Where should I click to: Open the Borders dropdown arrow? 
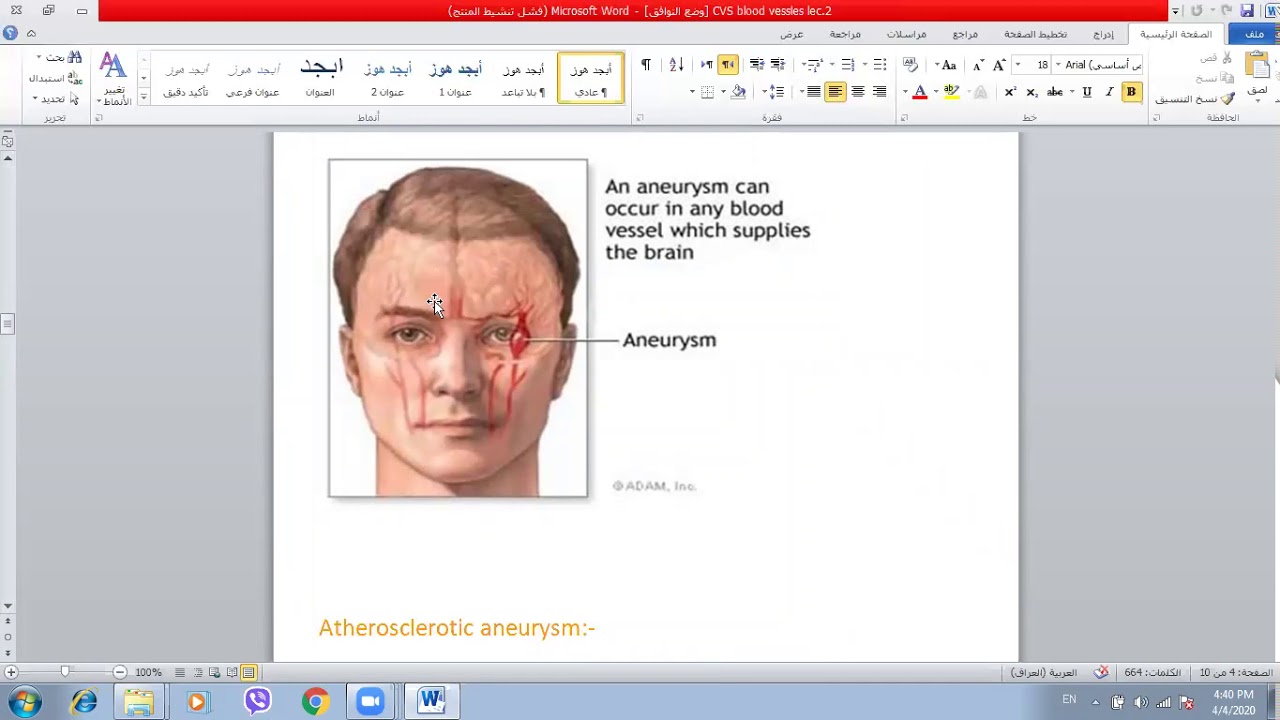point(693,92)
